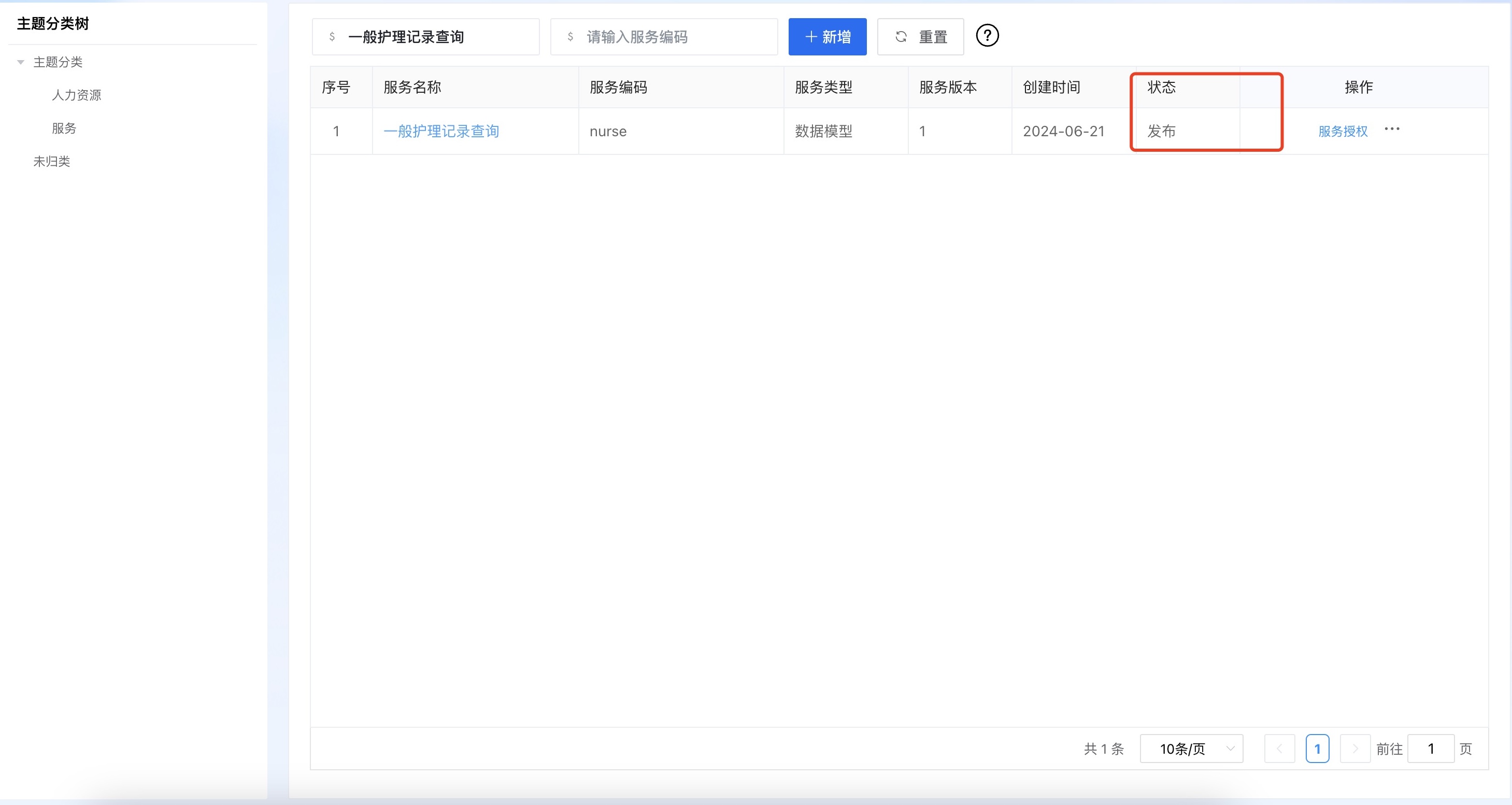Screen dimensions: 1512x805
Task: Click the 新增 add button
Action: (827, 37)
